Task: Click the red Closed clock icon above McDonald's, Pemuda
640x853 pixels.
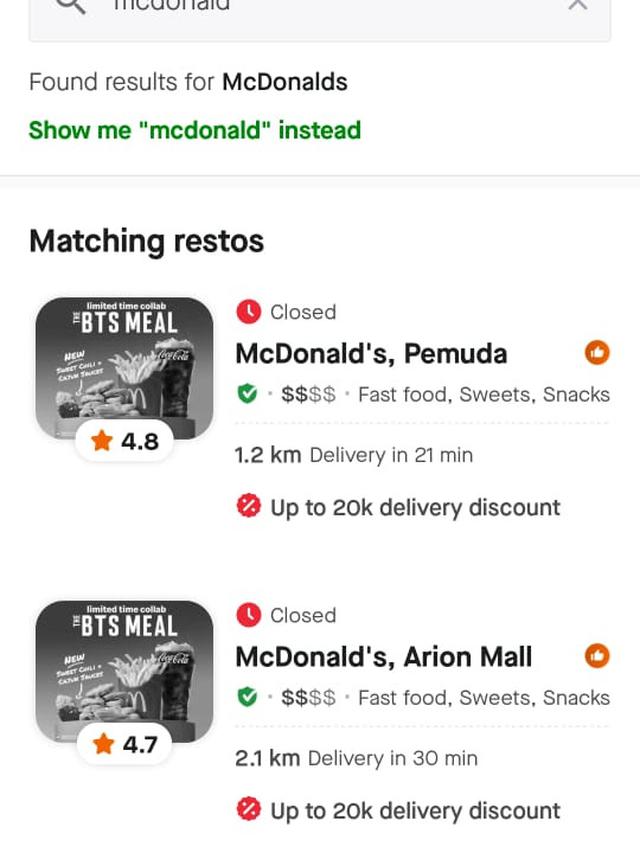Action: pos(247,312)
